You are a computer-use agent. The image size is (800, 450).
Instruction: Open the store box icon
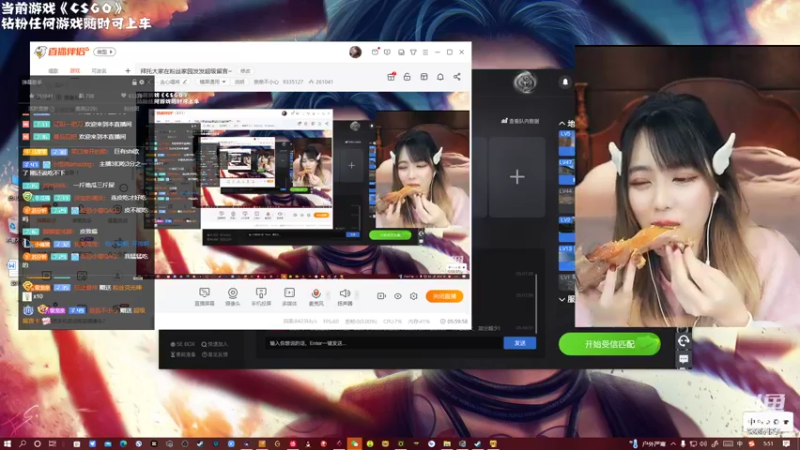click(423, 77)
